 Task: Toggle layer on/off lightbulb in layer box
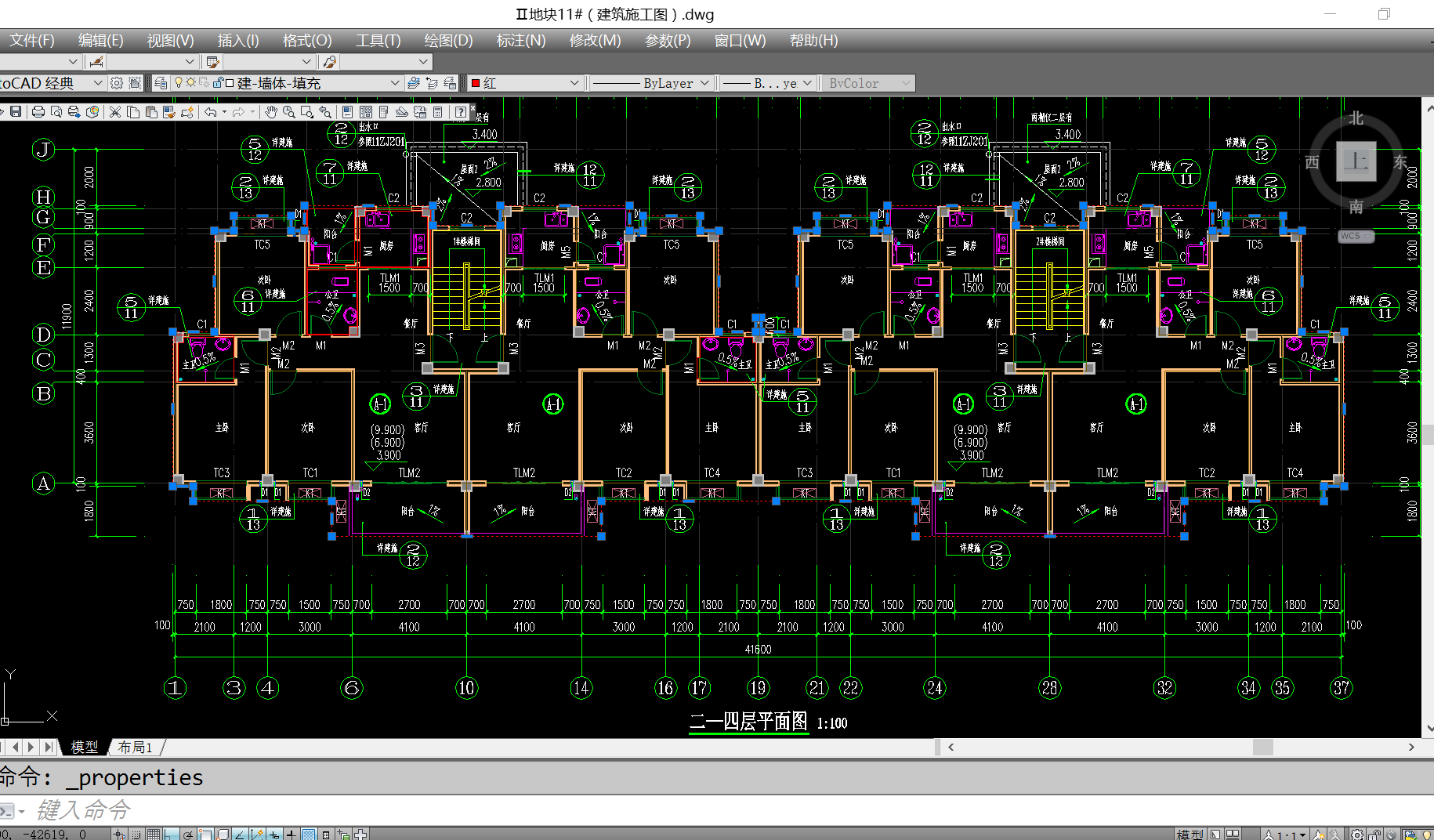pos(178,82)
